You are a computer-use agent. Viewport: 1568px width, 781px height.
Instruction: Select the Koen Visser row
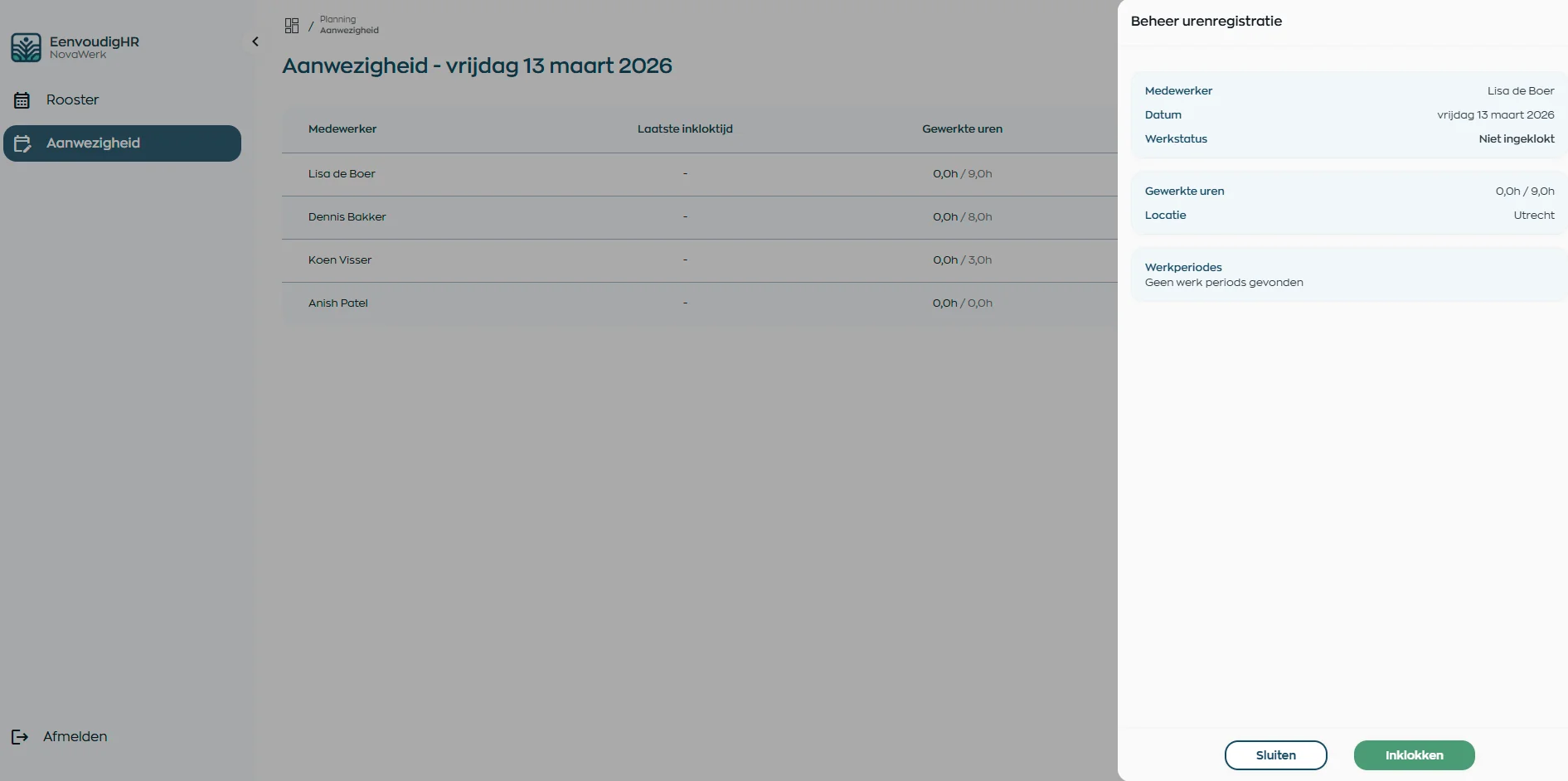340,260
